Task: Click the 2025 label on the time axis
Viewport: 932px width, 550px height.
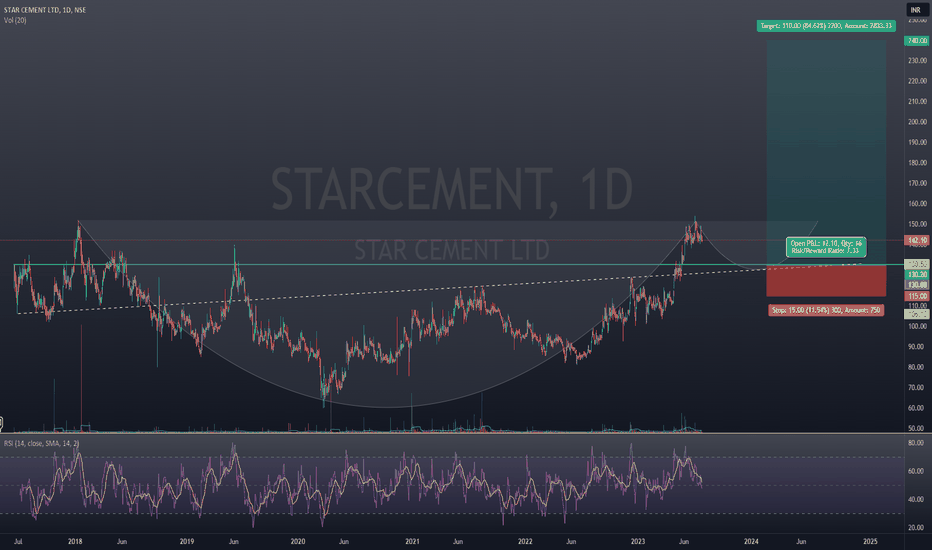Action: [x=870, y=542]
